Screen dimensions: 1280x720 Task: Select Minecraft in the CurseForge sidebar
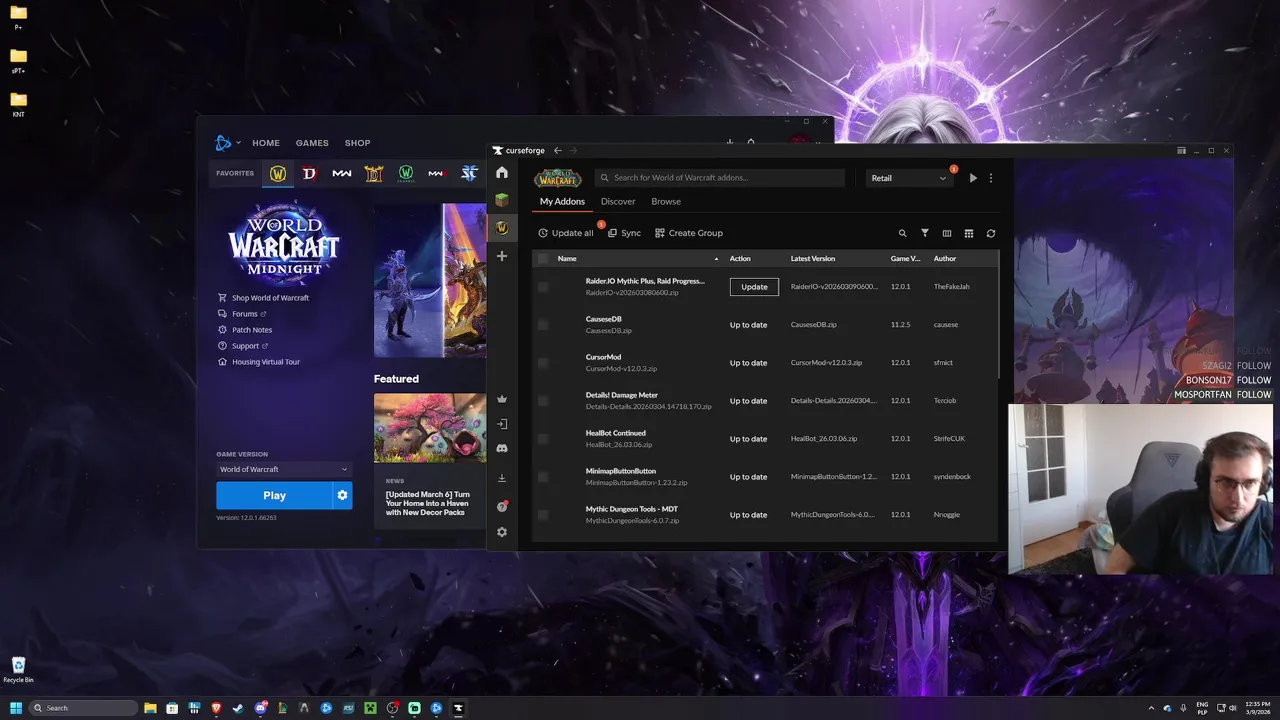(x=502, y=200)
